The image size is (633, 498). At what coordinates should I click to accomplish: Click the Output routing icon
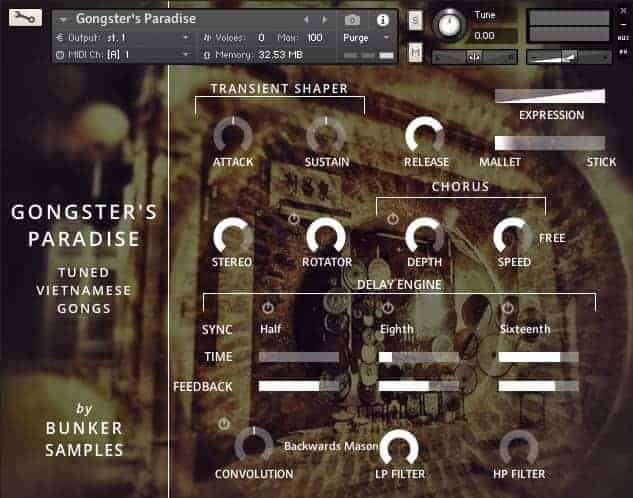click(60, 38)
